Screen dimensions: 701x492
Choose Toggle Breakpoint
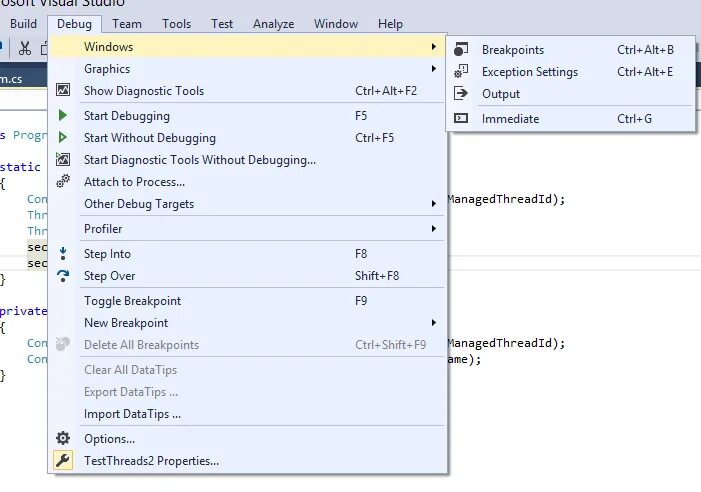click(247, 300)
